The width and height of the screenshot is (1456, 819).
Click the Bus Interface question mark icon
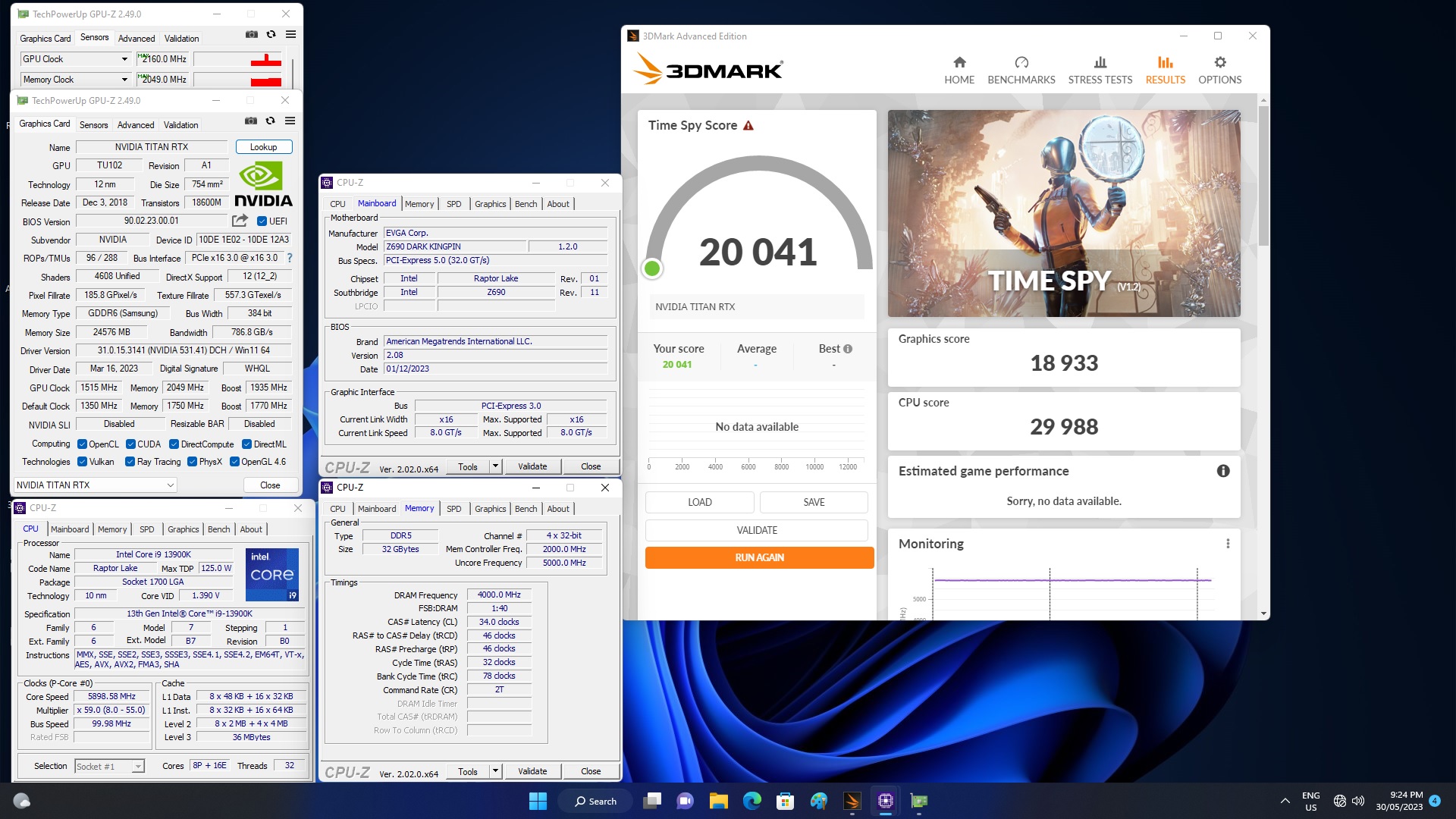[x=289, y=258]
